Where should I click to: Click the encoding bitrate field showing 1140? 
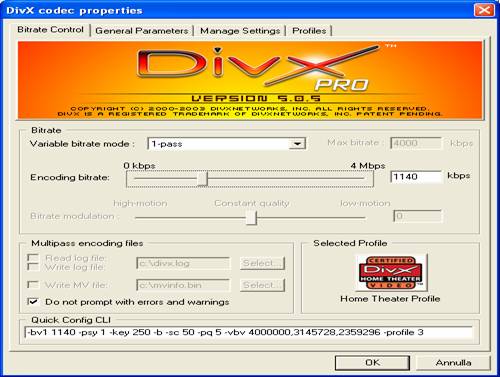point(416,176)
